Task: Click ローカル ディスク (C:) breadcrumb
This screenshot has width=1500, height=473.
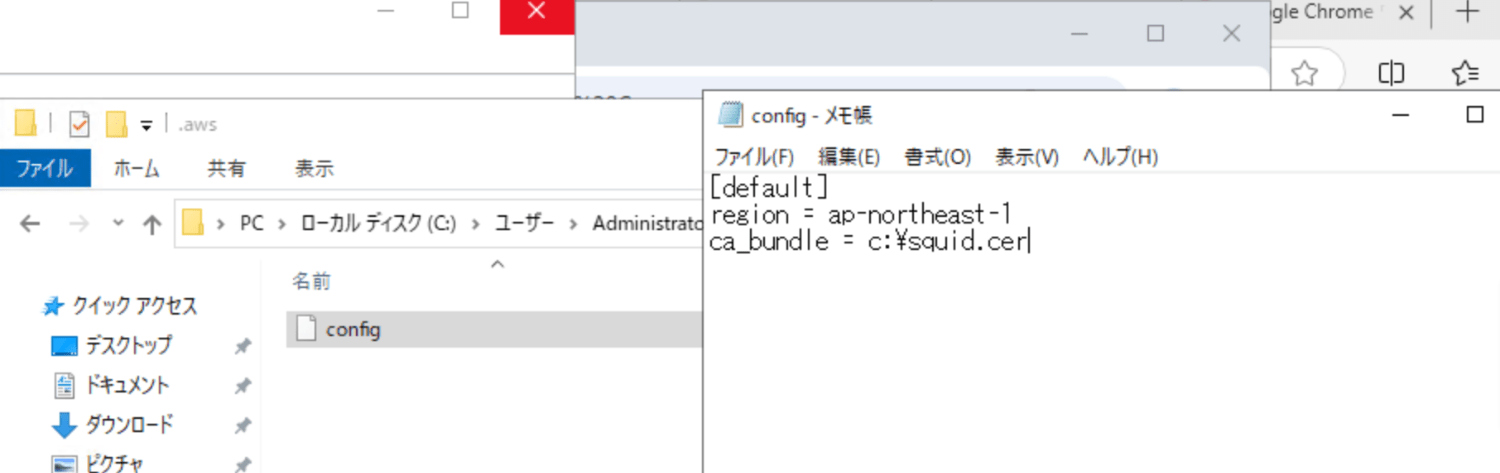Action: point(379,223)
